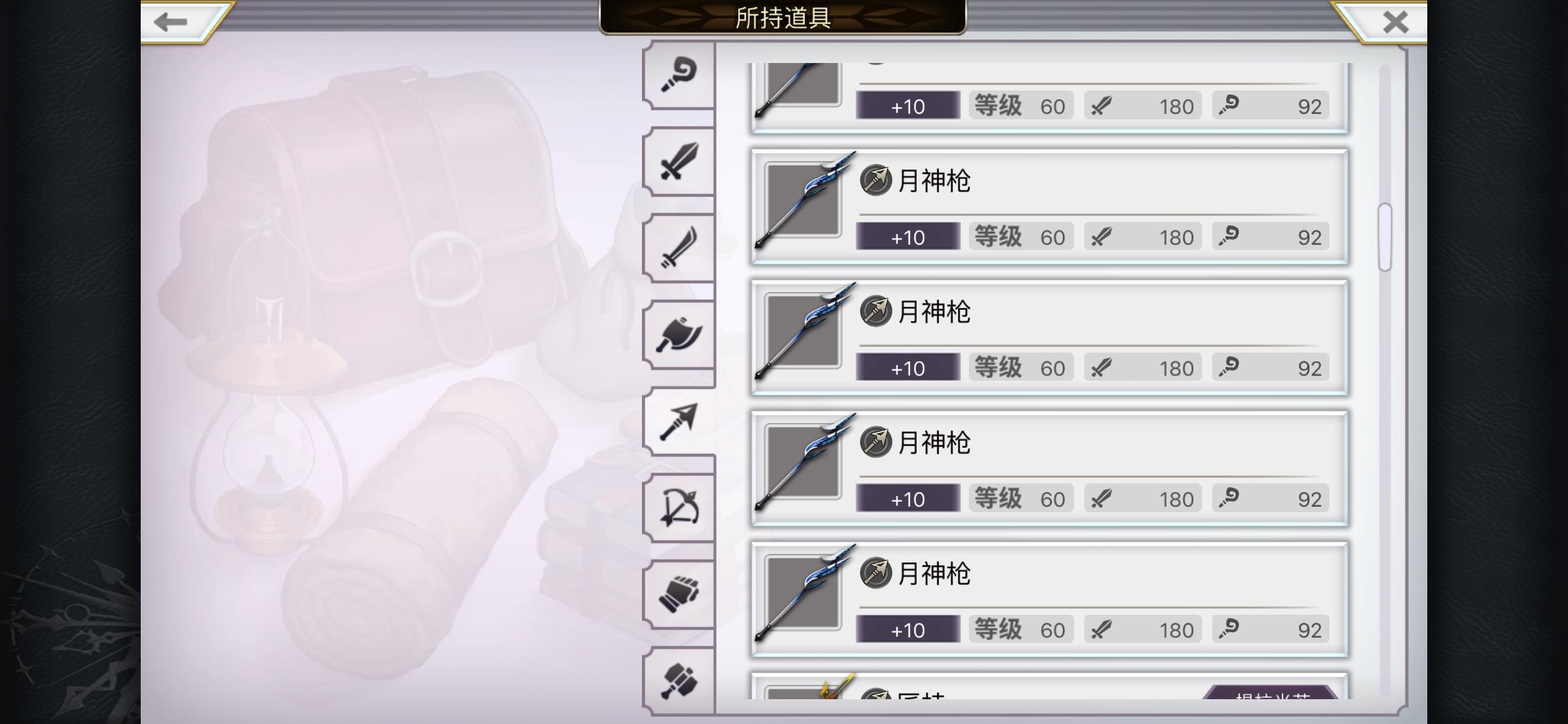Open the hammer weapon category
This screenshot has height=724, width=1568.
click(678, 680)
